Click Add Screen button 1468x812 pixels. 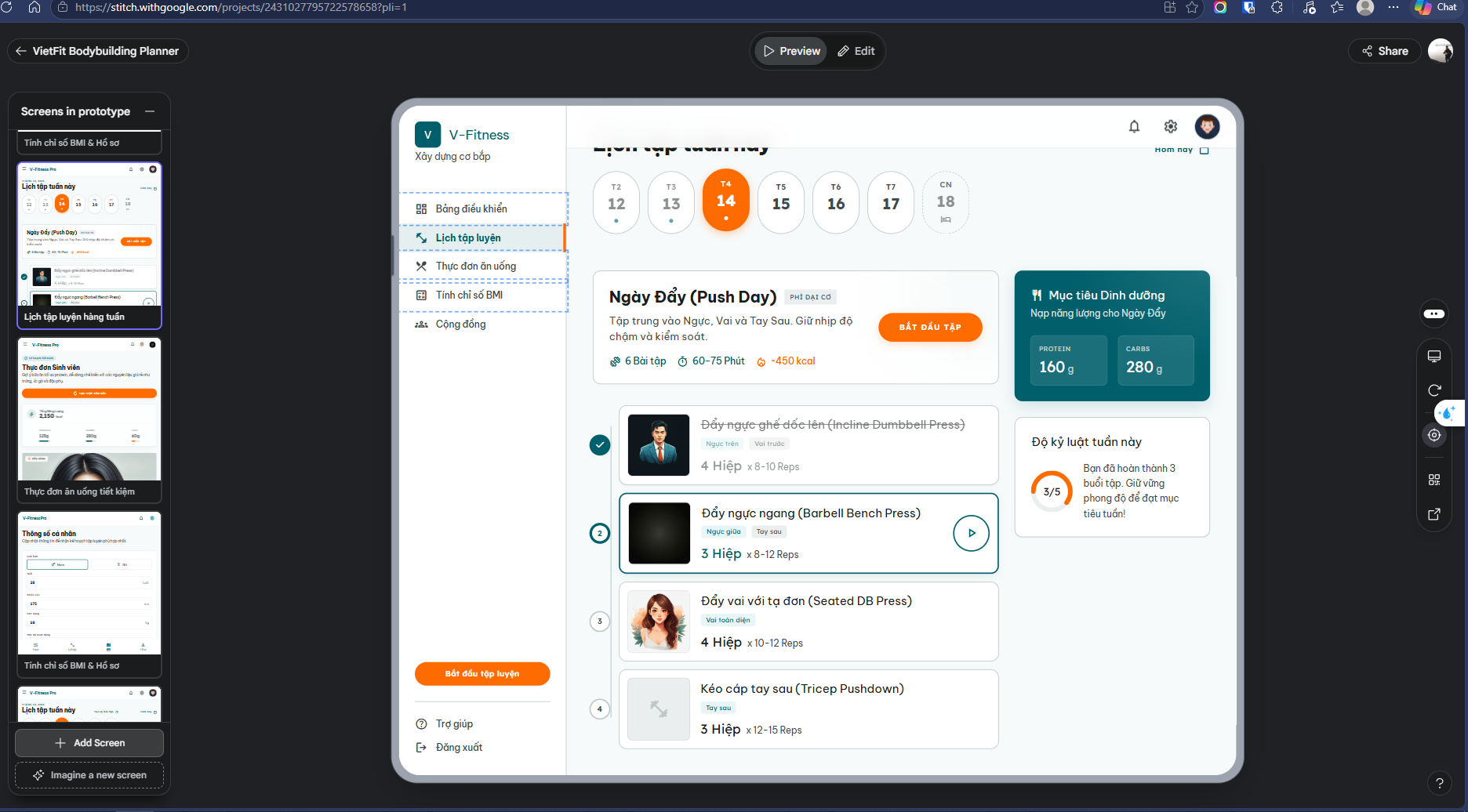(89, 743)
